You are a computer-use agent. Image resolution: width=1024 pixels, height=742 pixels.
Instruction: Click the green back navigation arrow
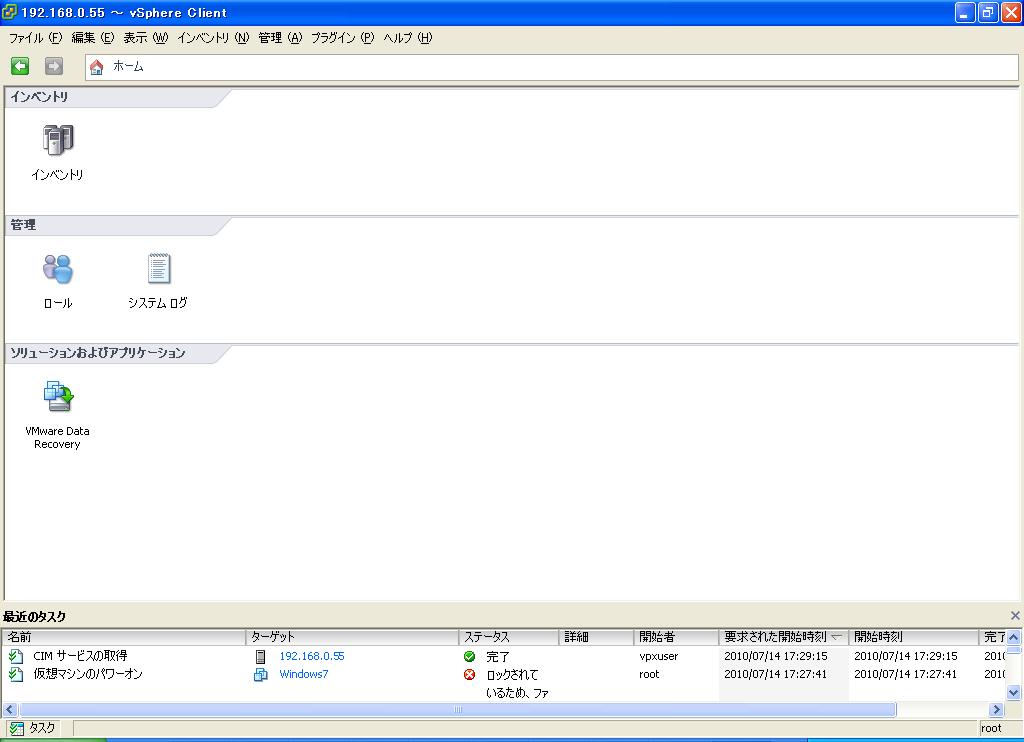20,66
